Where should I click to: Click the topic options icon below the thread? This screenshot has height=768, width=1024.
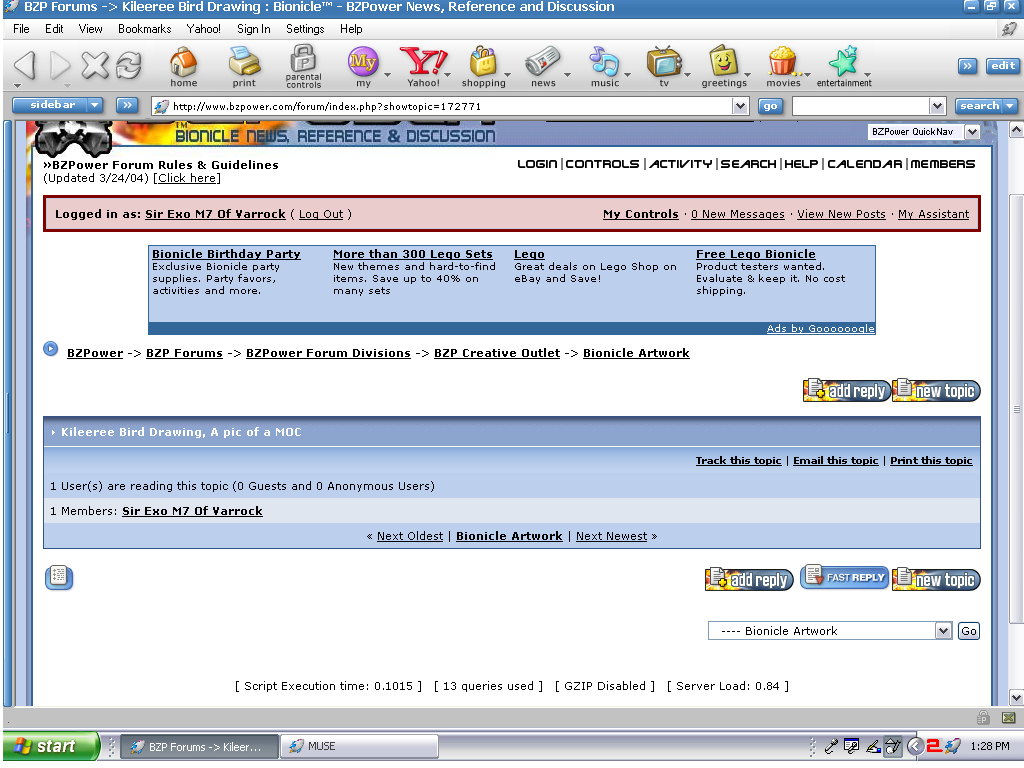tap(59, 577)
